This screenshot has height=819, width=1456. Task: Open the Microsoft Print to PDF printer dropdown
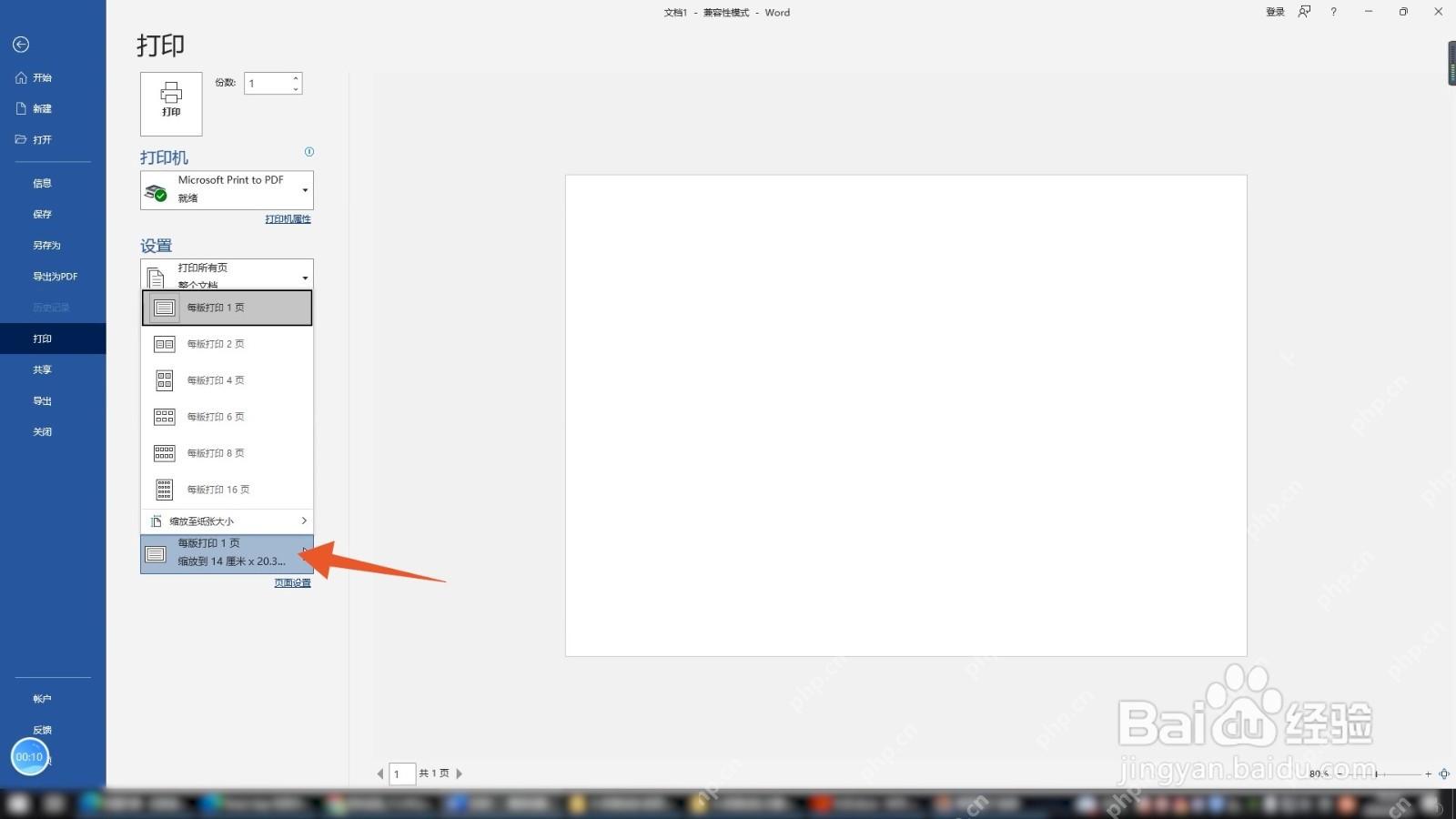[x=227, y=190]
